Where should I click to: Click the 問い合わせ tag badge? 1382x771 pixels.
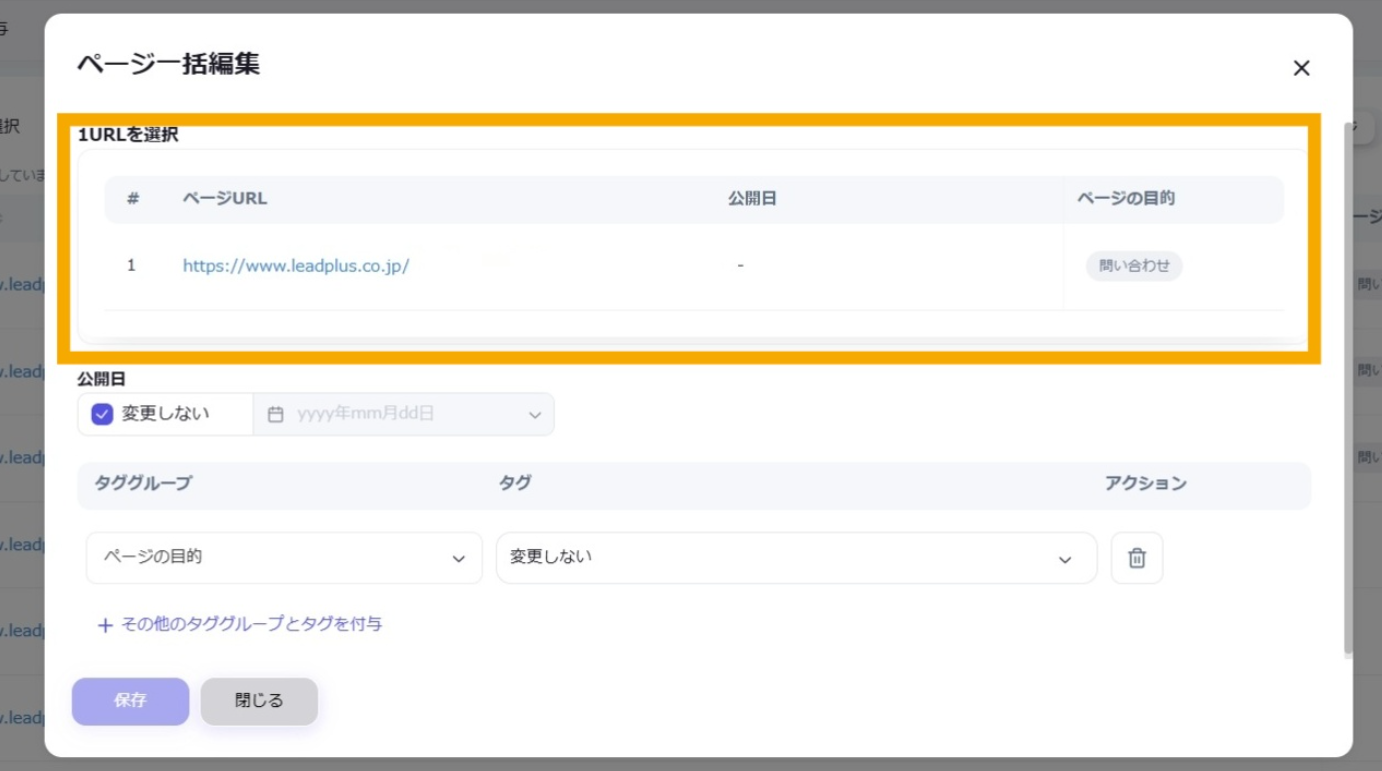coord(1134,266)
